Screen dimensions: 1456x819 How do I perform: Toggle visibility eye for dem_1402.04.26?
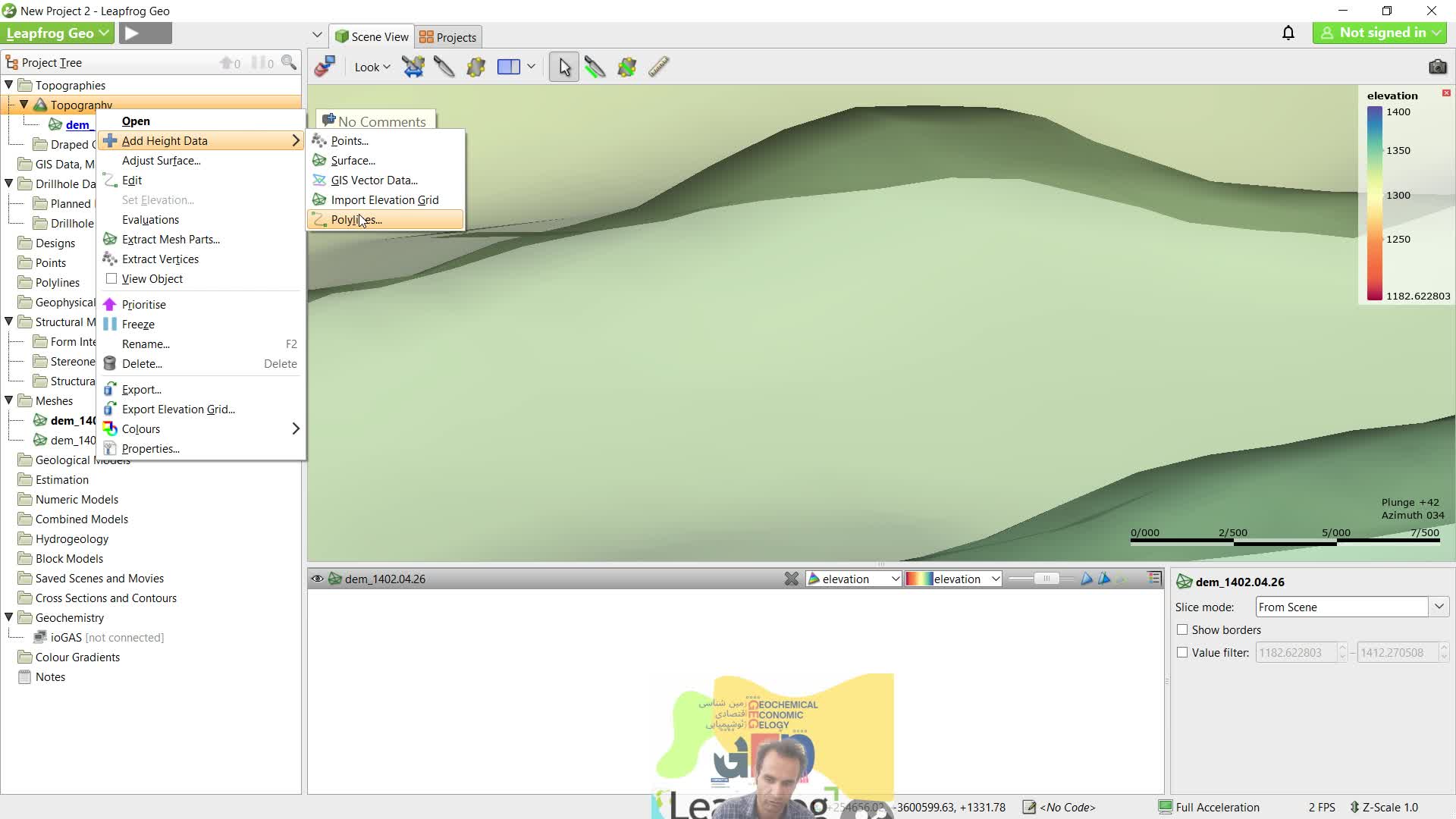[317, 579]
